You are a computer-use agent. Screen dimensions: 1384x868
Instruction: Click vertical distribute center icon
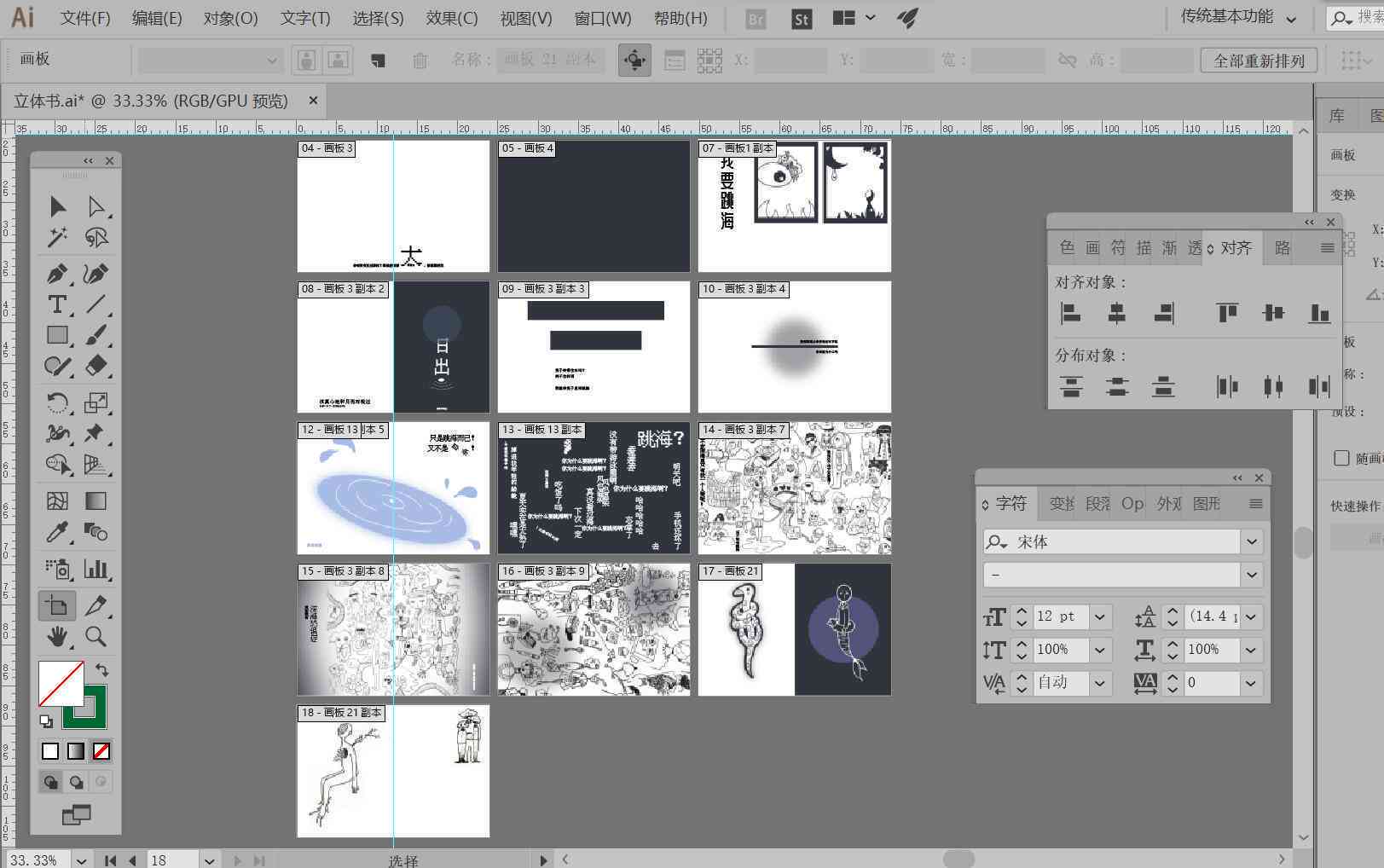tap(1117, 386)
